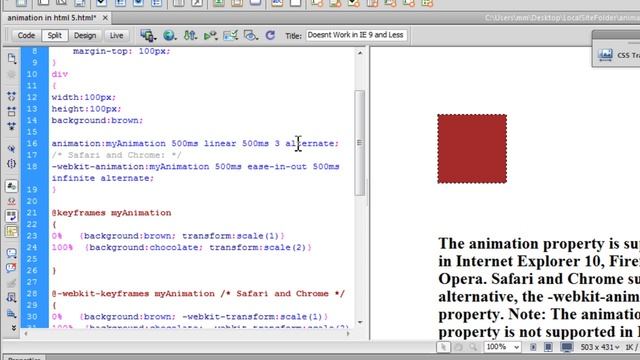Click the Remove Comment icon
Image resolution: width=640 pixels, height=360 pixels.
[x=11, y=268]
